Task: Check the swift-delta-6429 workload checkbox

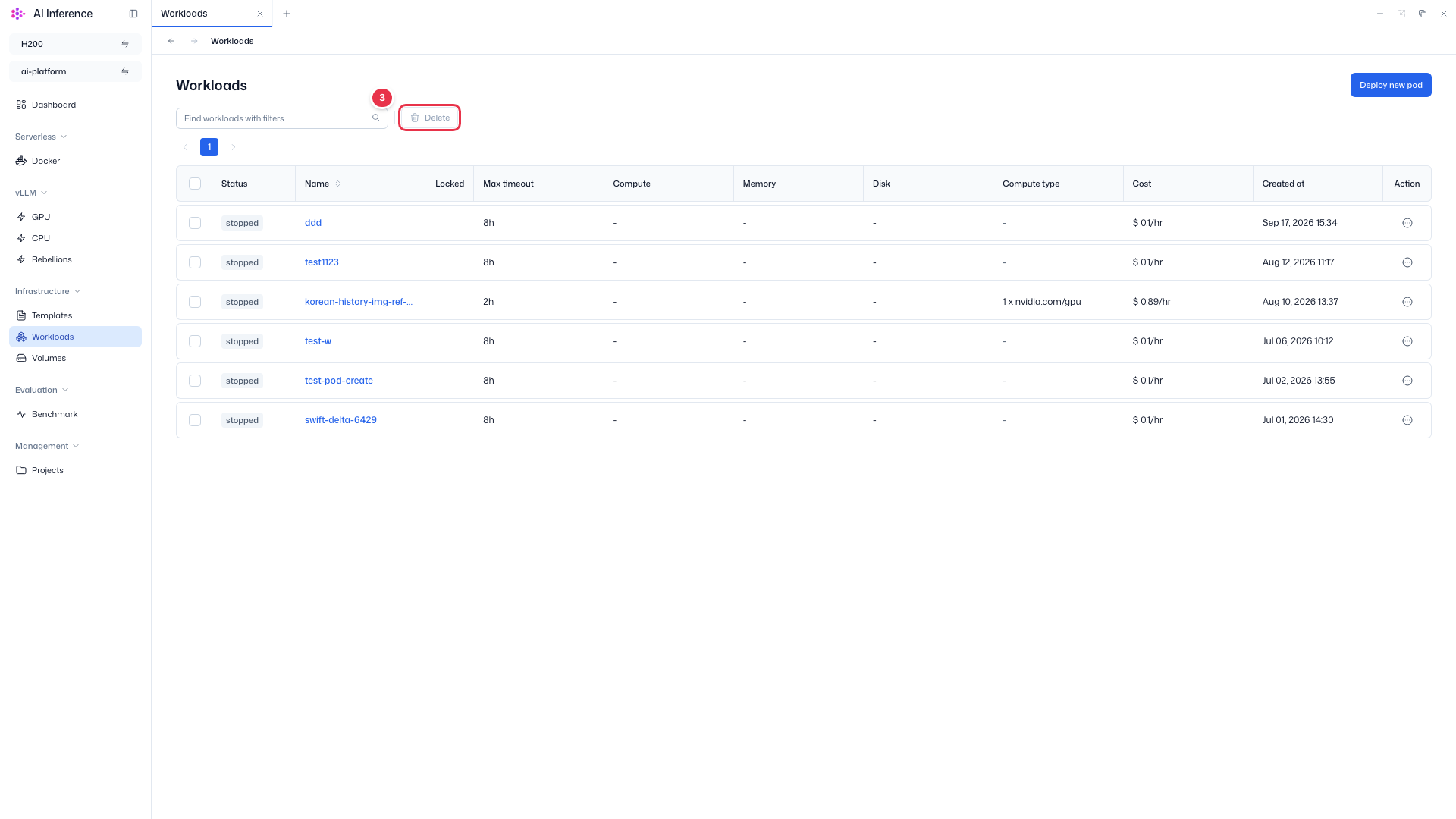Action: tap(195, 420)
